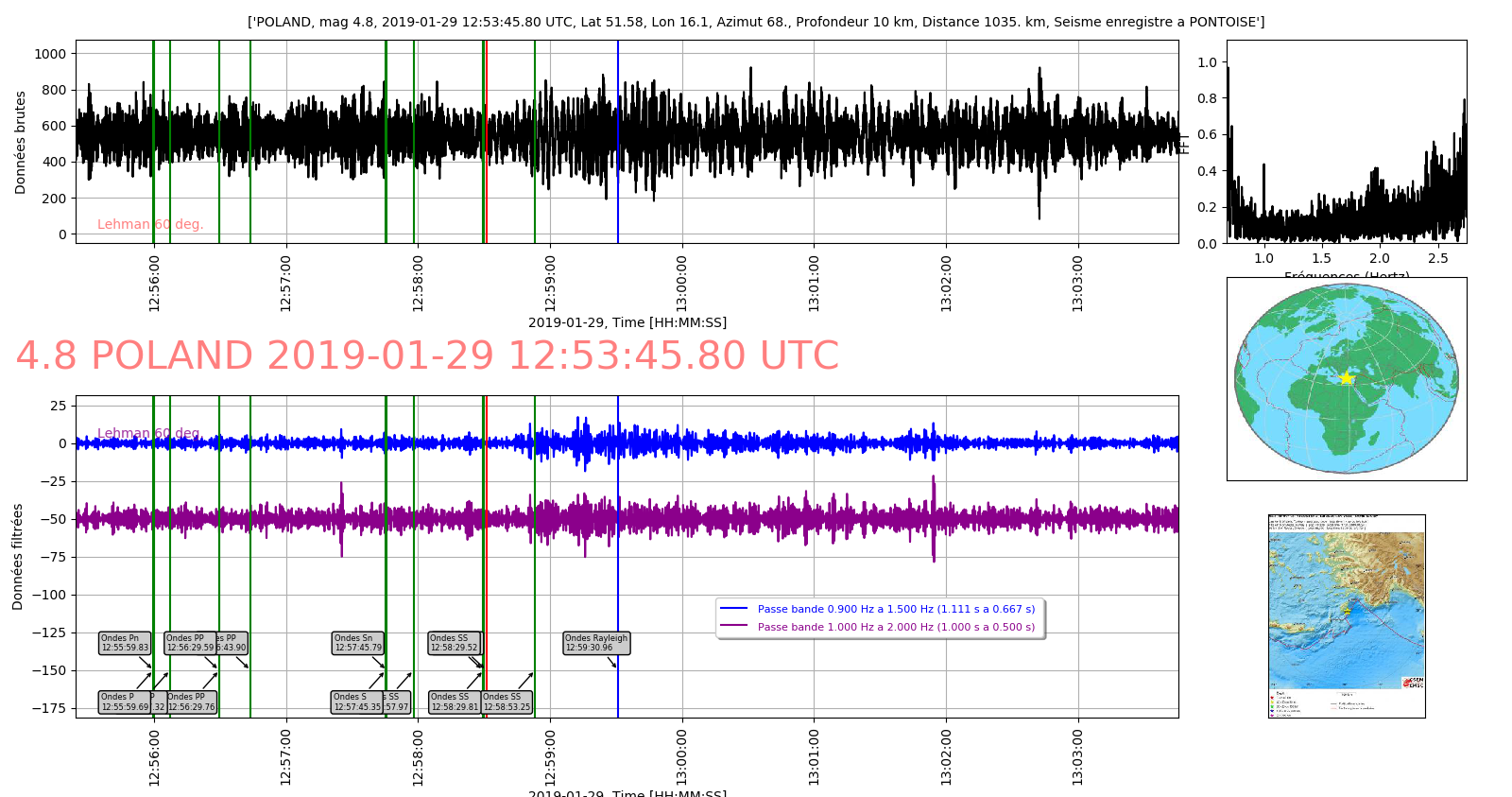1512x797 pixels.
Task: Select the Ondes P 12:55:59.69 label
Action: coord(124,702)
